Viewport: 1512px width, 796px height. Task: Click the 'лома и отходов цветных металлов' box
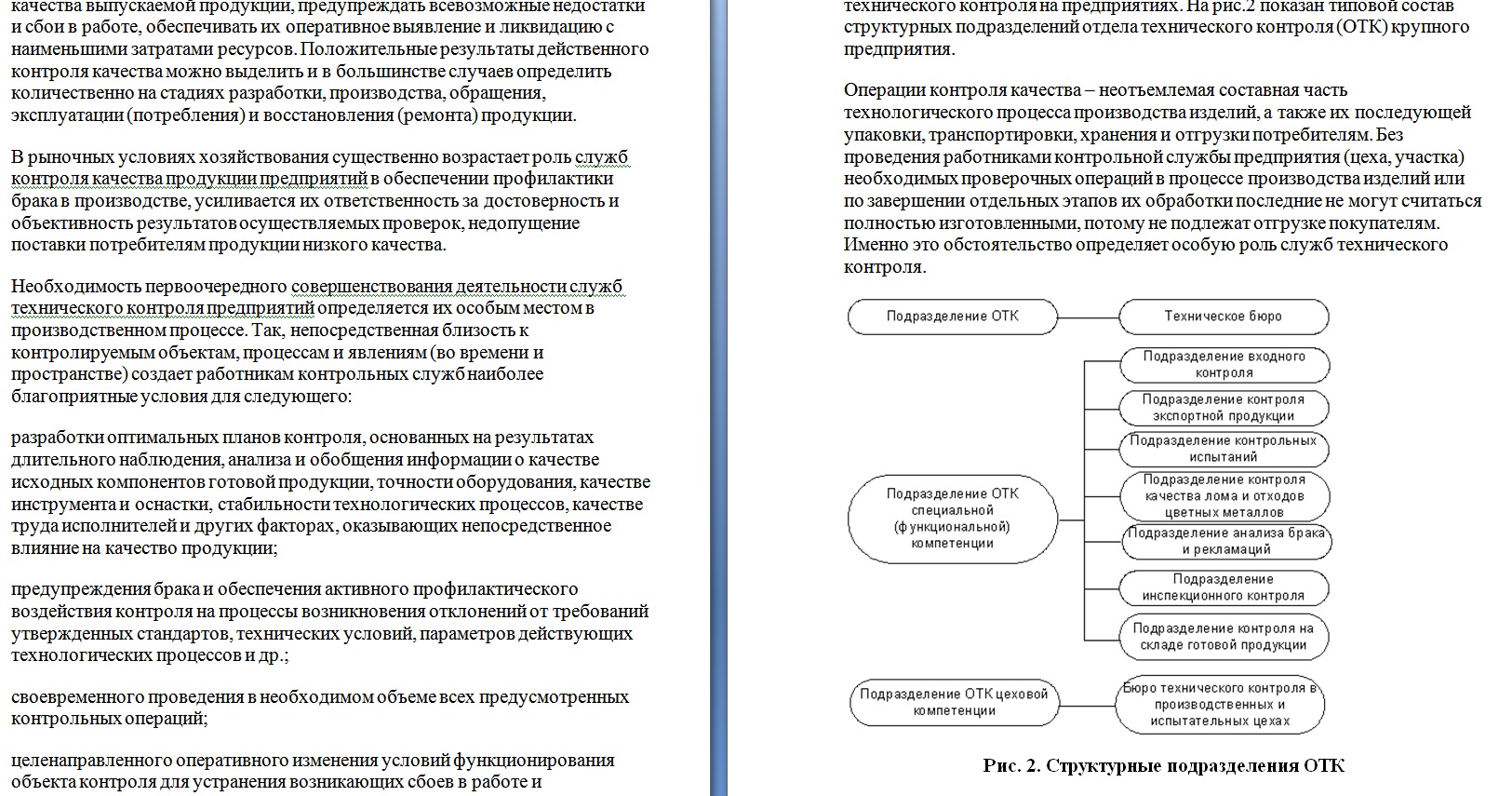pos(1224,496)
